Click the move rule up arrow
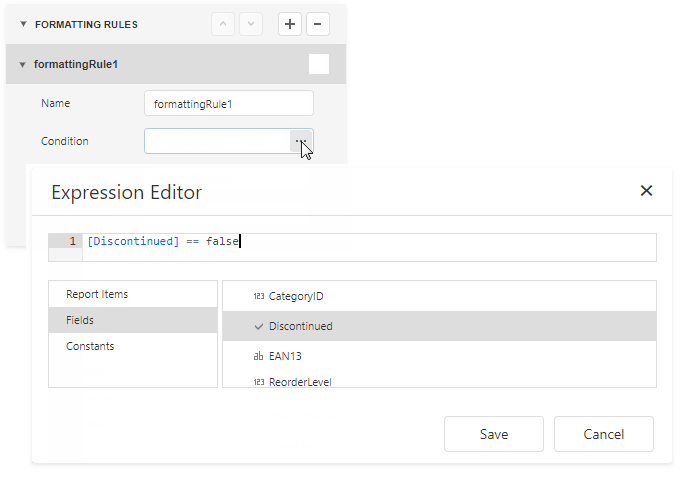Viewport: 685px width, 479px height. (x=224, y=24)
